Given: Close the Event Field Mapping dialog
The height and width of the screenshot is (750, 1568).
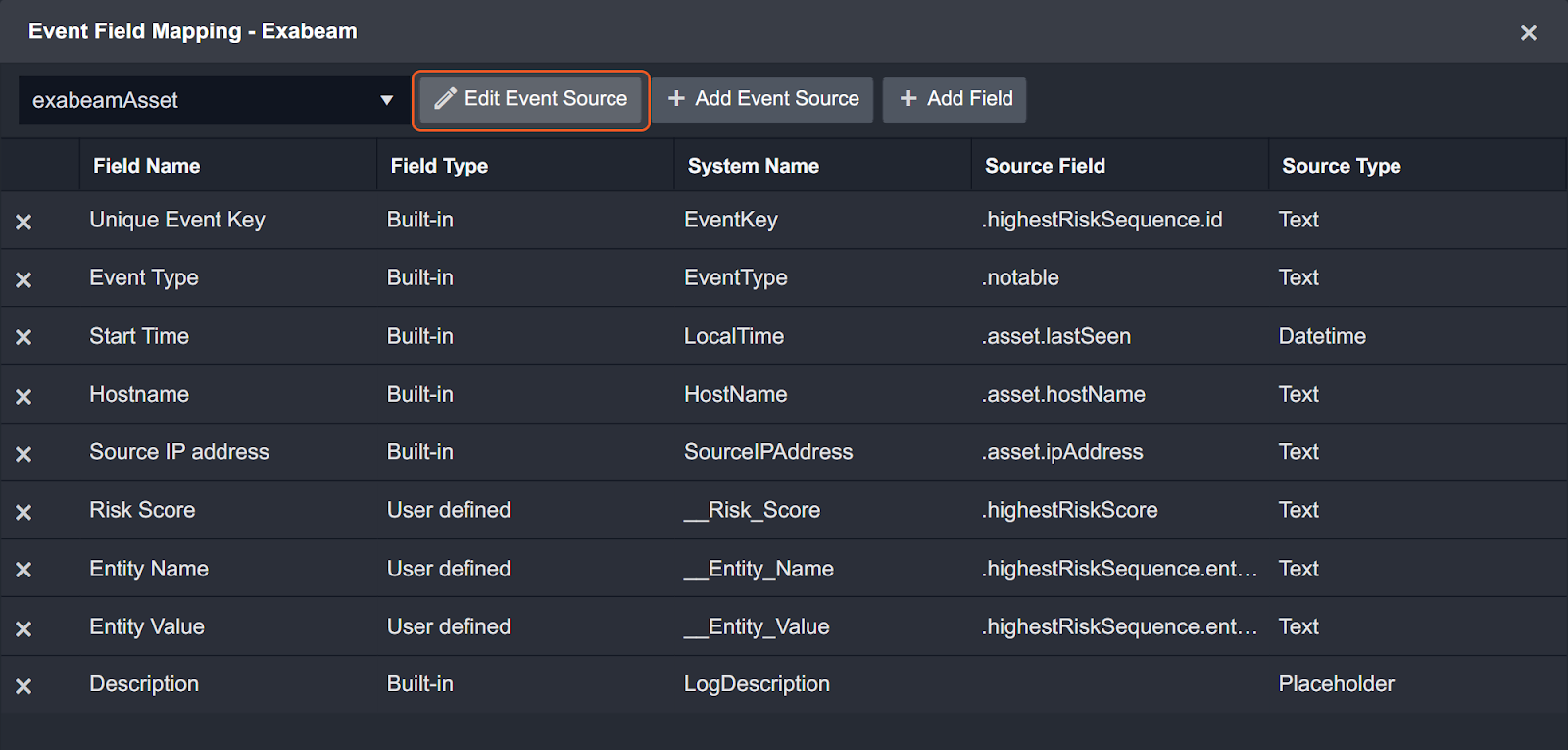Looking at the screenshot, I should pos(1528,33).
